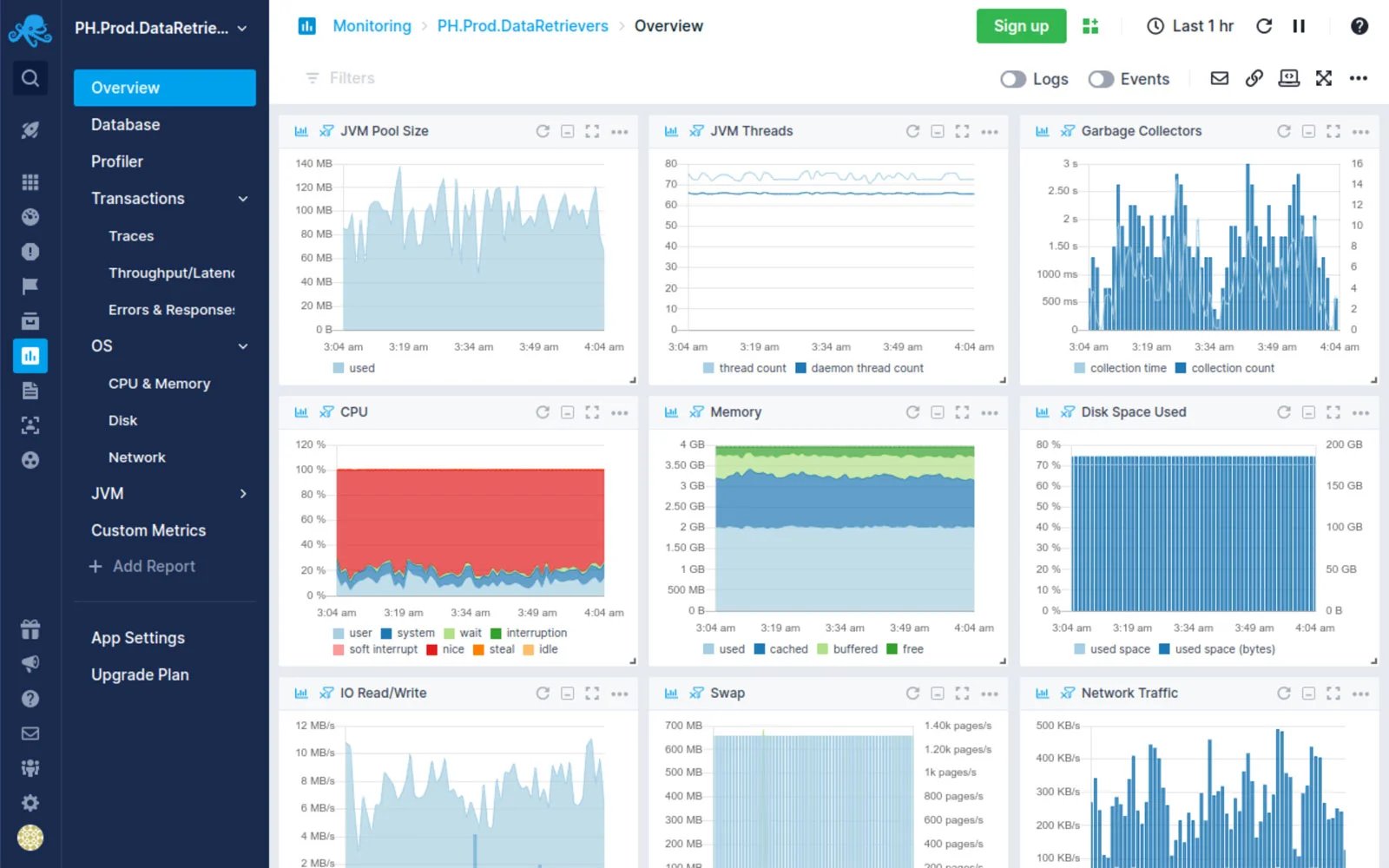Open the gift icon in the sidebar
Image resolution: width=1389 pixels, height=868 pixels.
coord(30,628)
